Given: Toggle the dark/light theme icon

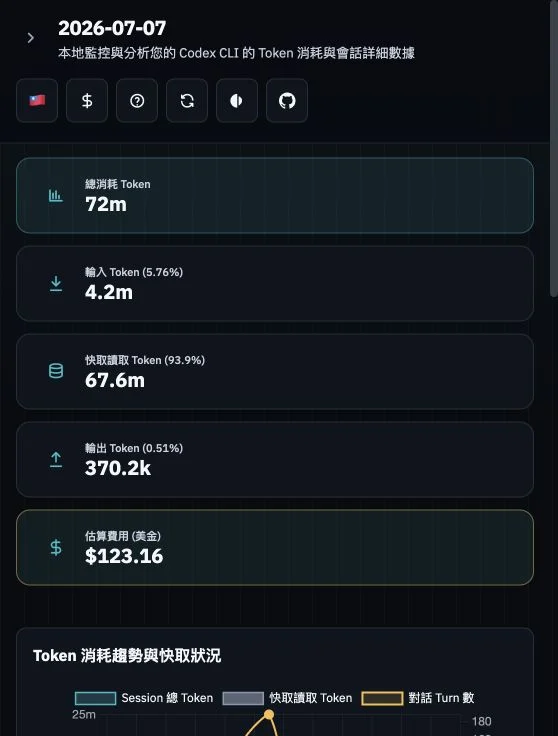Looking at the screenshot, I should click(x=237, y=100).
